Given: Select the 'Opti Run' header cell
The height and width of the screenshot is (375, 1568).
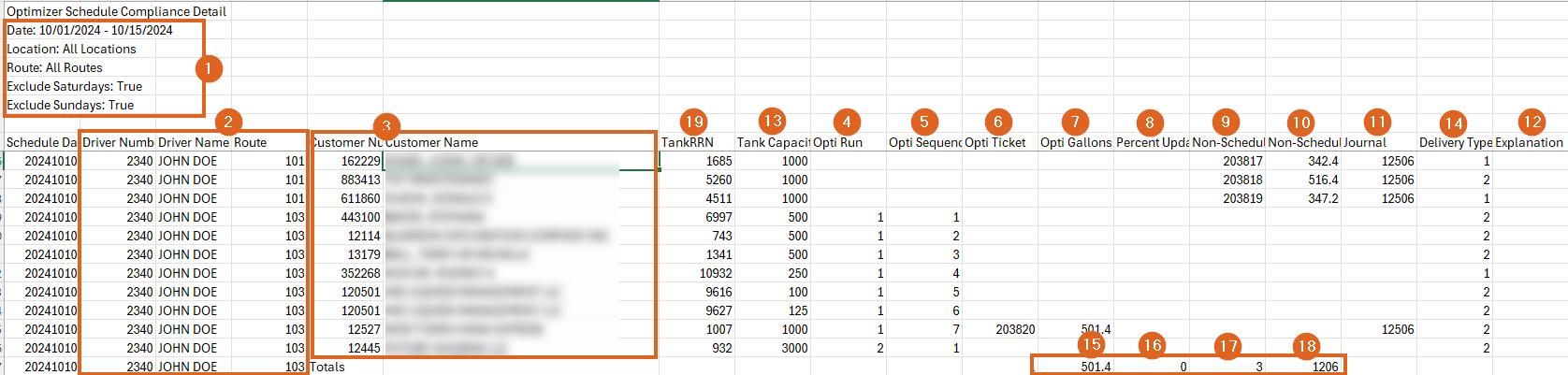Looking at the screenshot, I should click(849, 142).
